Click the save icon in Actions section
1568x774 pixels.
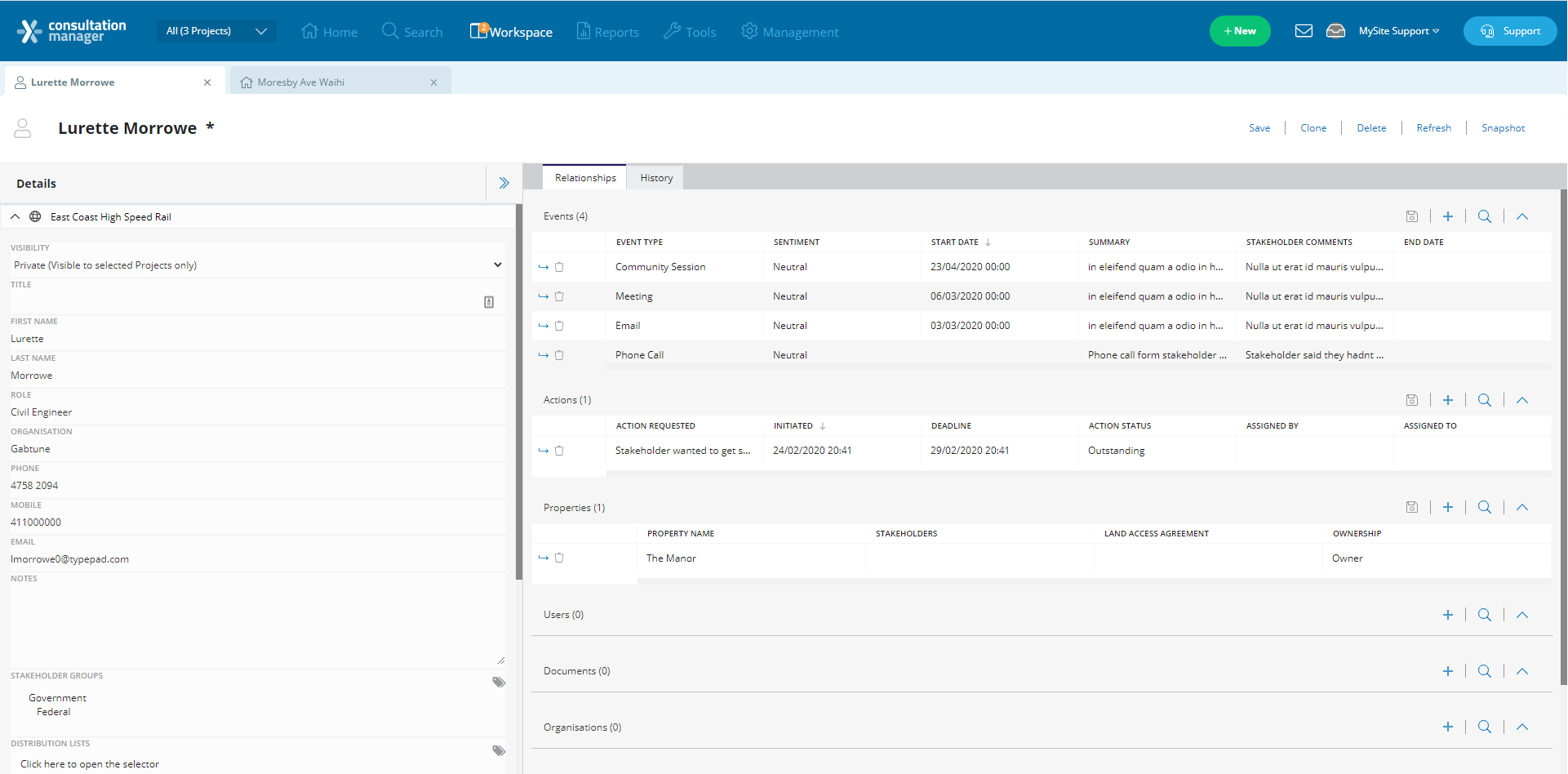click(1412, 400)
